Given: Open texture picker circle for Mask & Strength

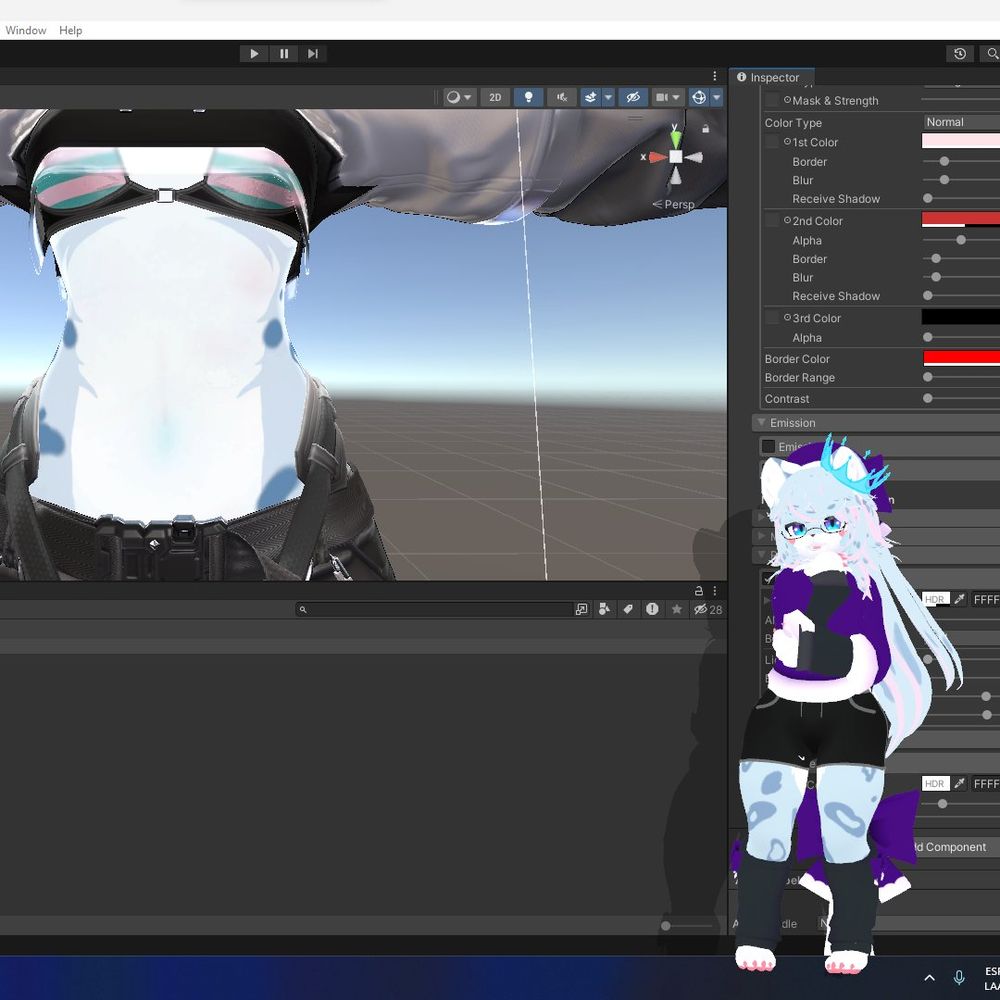Looking at the screenshot, I should coord(787,99).
